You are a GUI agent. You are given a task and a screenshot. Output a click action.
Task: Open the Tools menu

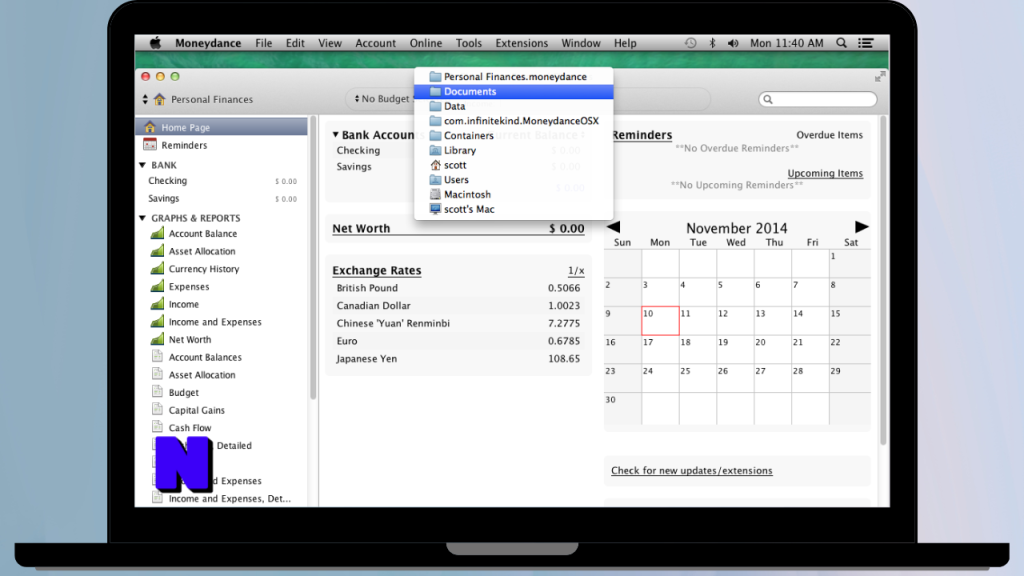(x=469, y=43)
